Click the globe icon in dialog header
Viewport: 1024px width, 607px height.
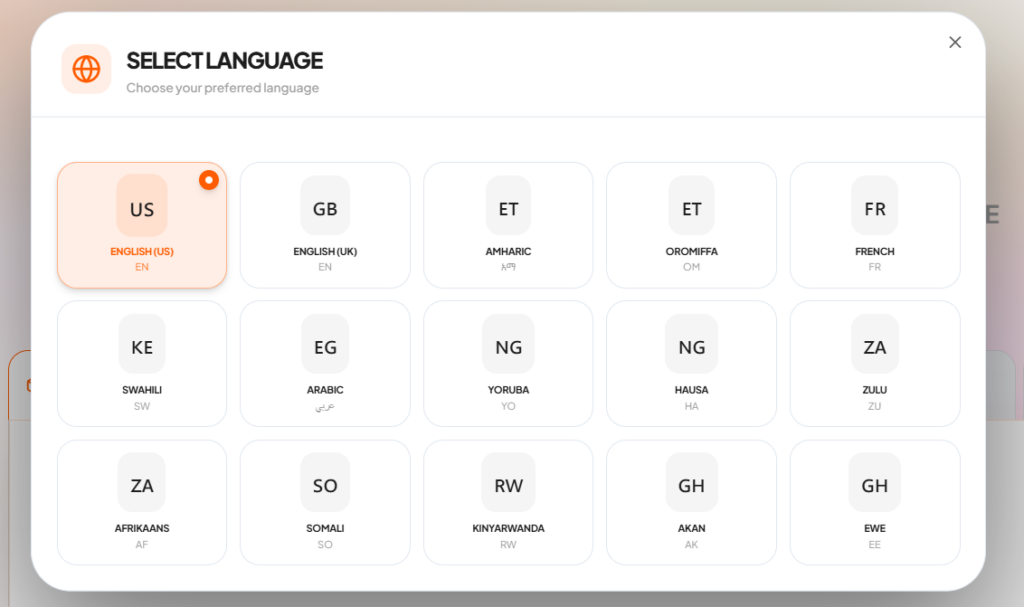tap(86, 69)
